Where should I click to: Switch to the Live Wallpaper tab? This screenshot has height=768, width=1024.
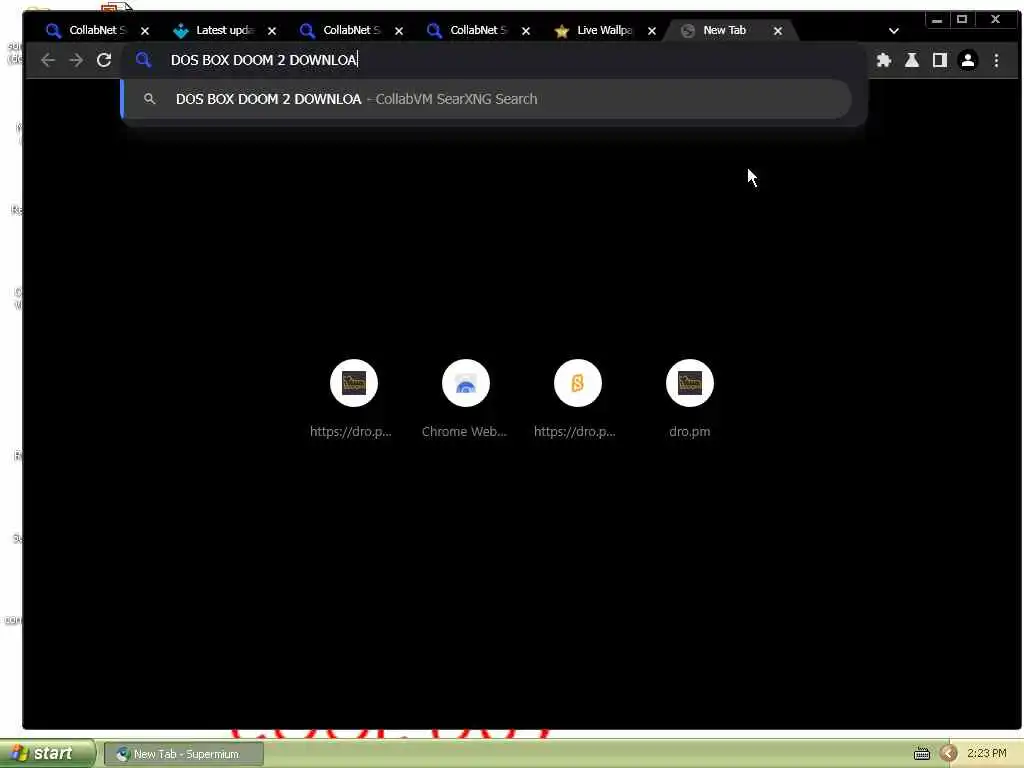point(603,30)
